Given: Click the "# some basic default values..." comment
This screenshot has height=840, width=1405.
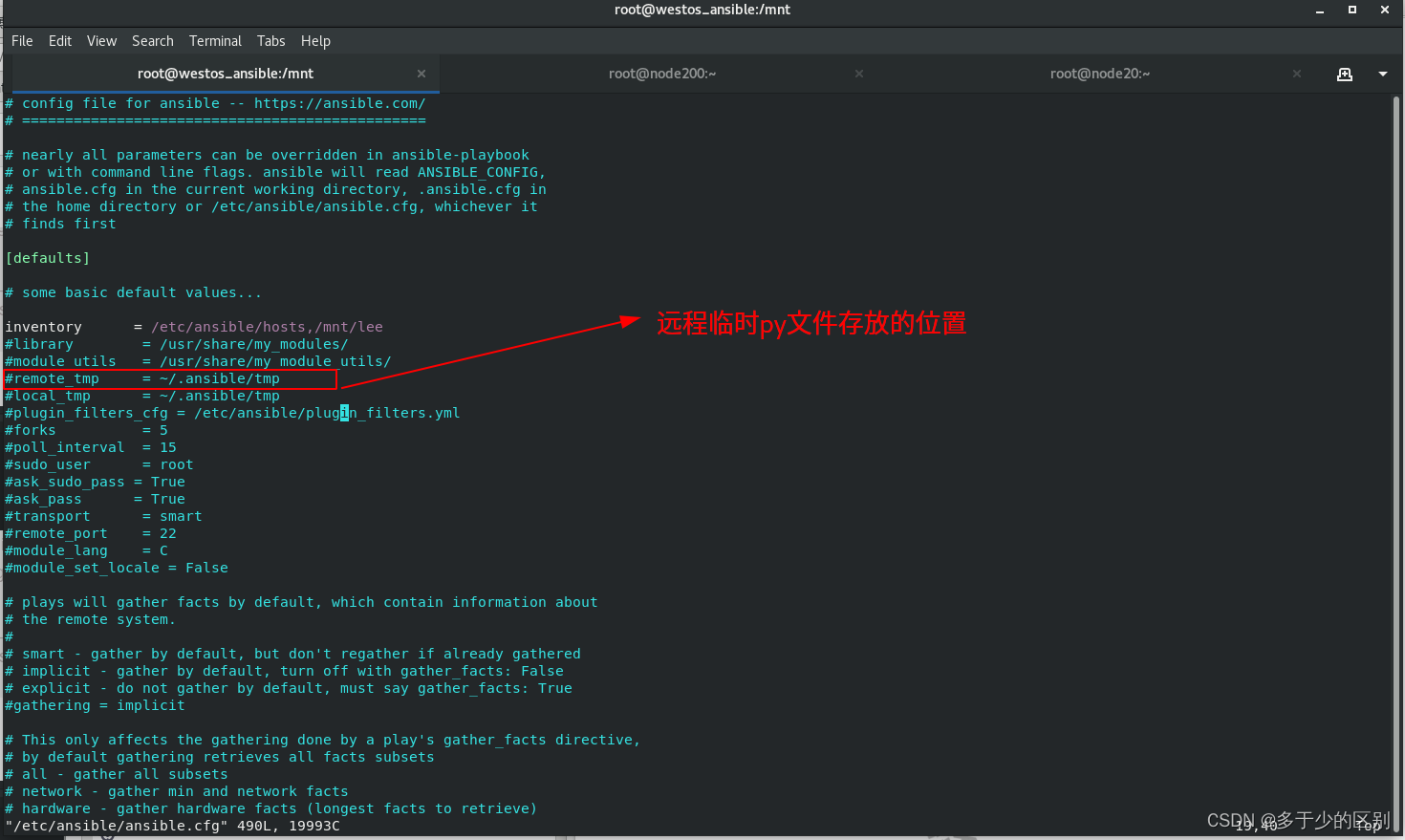Looking at the screenshot, I should (133, 292).
